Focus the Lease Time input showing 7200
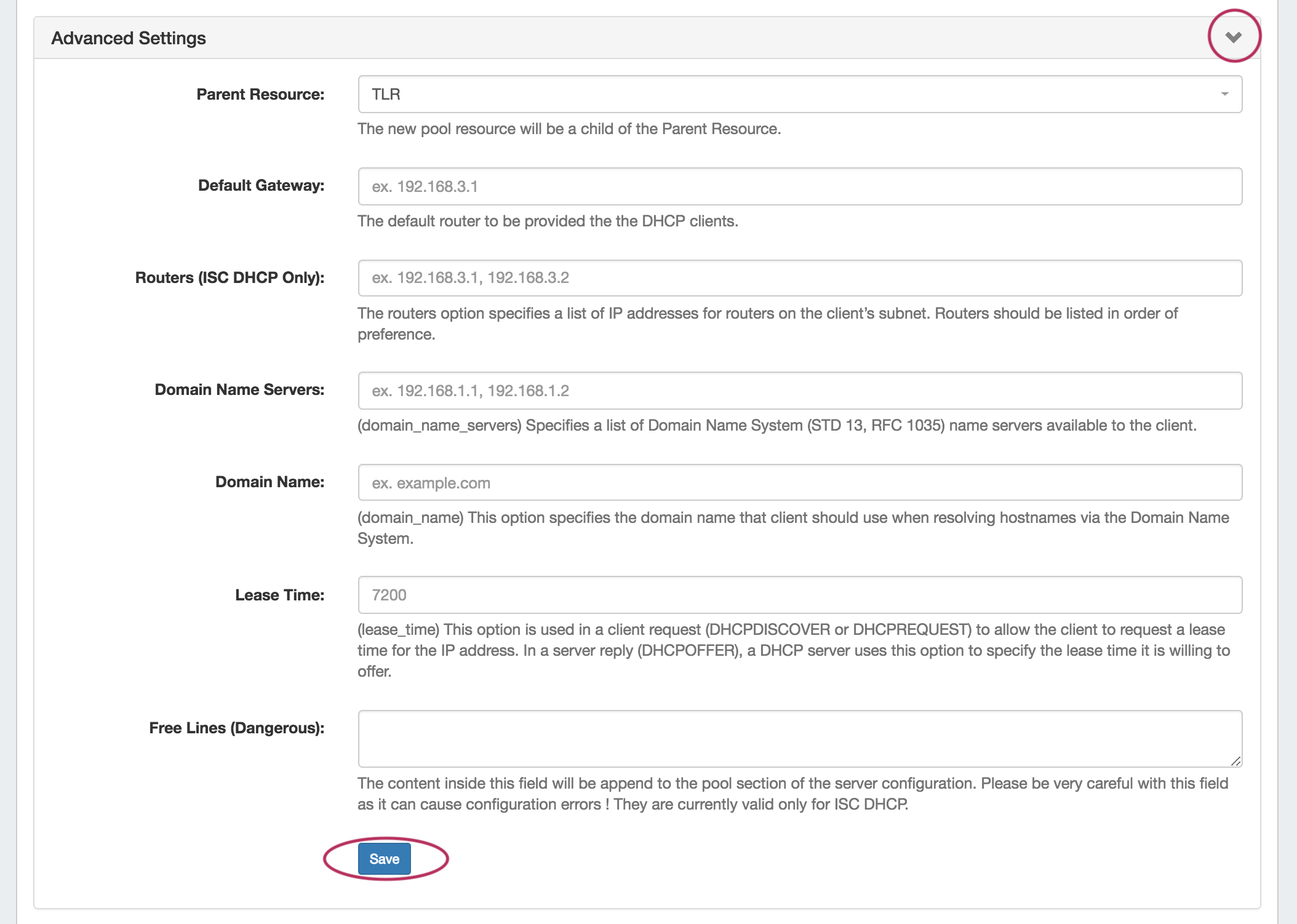 tap(799, 595)
